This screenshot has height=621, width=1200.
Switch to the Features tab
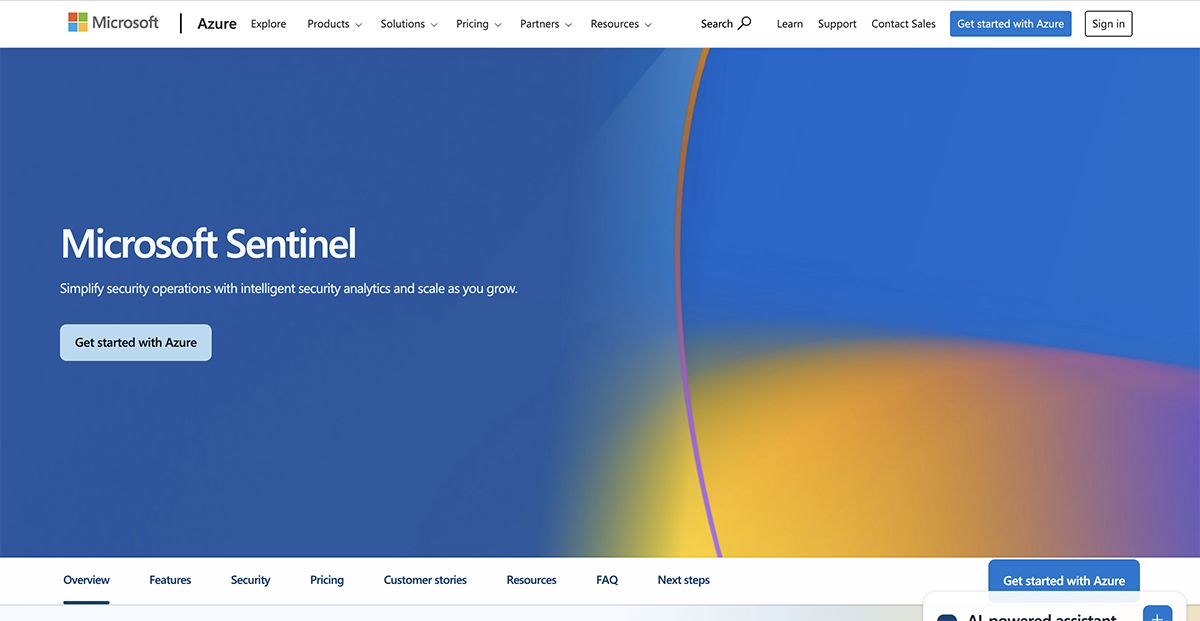[169, 580]
